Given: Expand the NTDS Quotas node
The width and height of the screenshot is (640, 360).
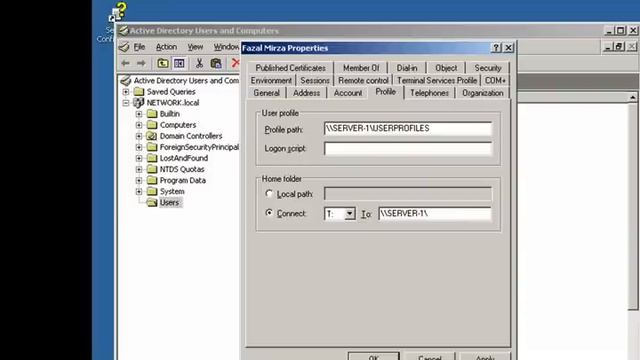Looking at the screenshot, I should tap(139, 169).
